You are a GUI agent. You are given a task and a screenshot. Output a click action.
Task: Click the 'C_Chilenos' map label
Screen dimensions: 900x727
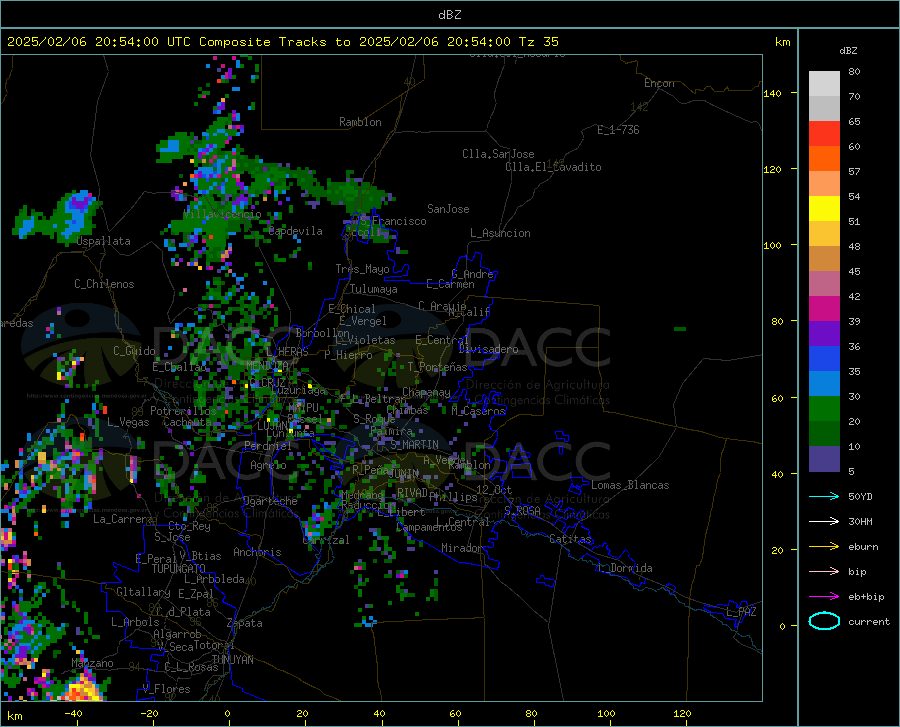[x=104, y=284]
